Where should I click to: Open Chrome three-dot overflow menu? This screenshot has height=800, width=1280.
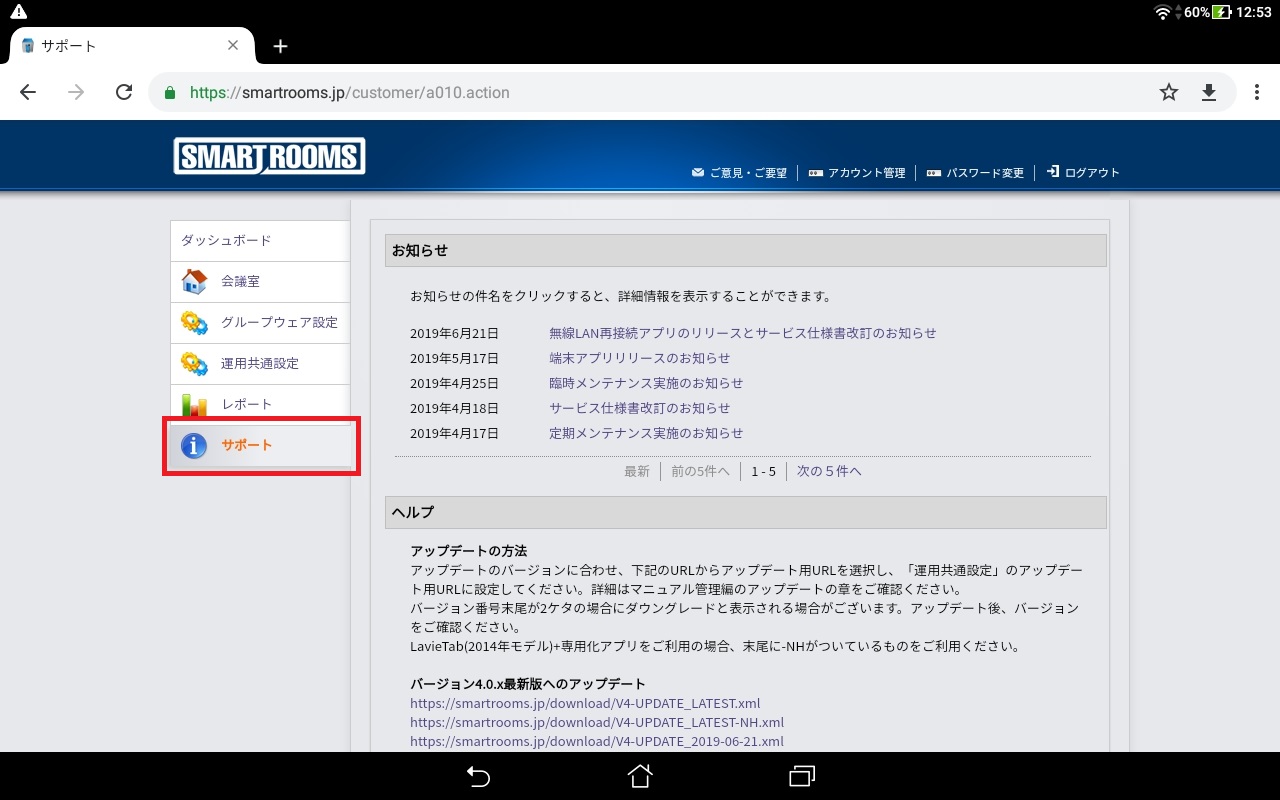click(x=1256, y=92)
